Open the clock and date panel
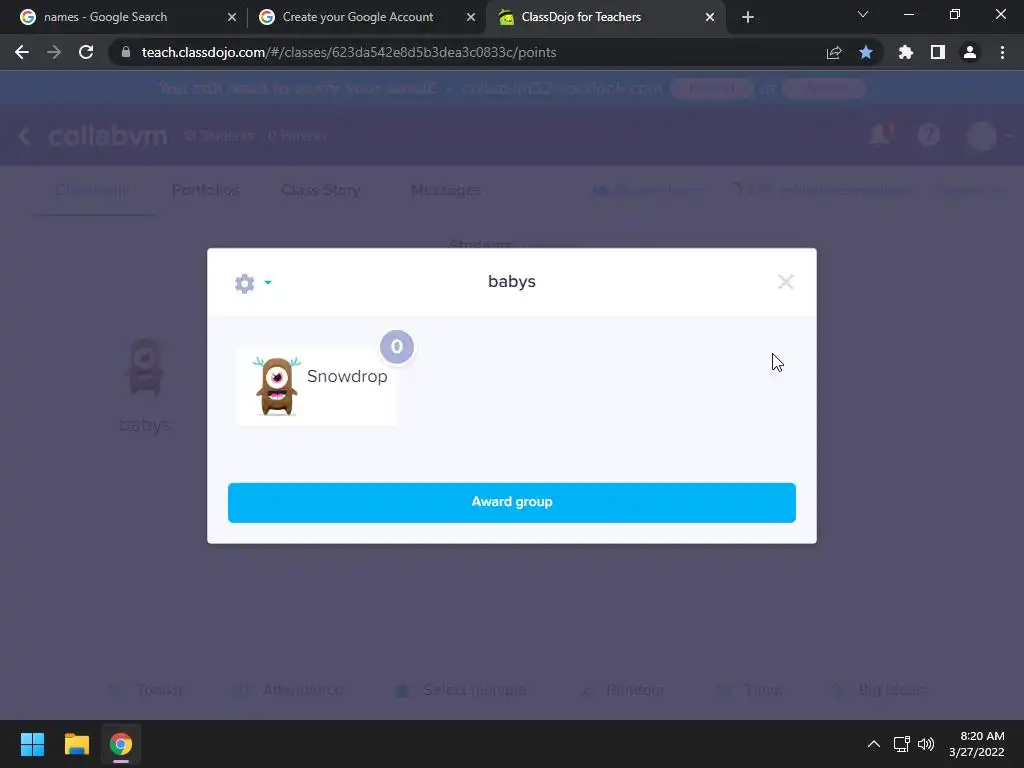 [x=977, y=744]
